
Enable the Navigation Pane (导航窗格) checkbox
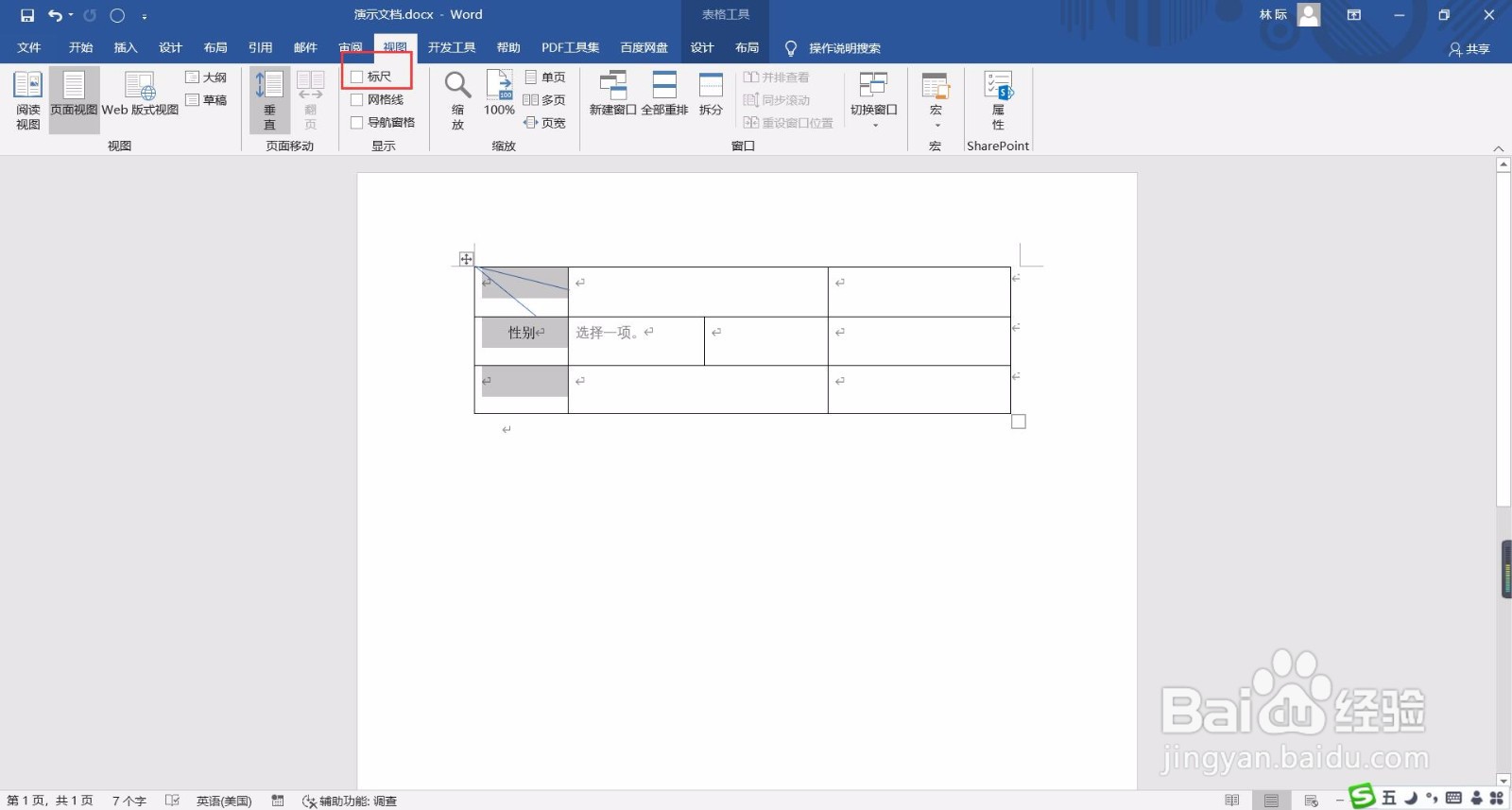(x=357, y=123)
